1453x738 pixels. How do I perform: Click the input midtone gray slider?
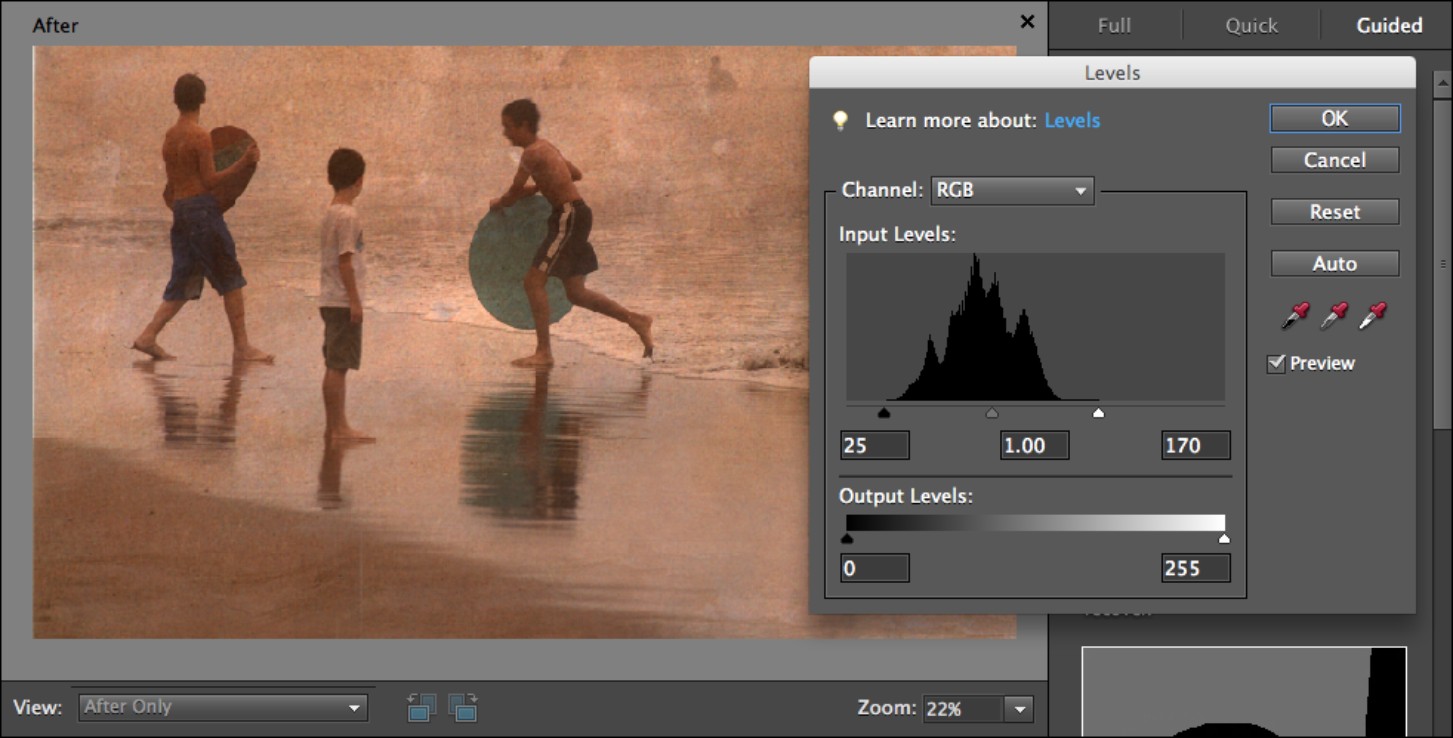click(x=992, y=412)
